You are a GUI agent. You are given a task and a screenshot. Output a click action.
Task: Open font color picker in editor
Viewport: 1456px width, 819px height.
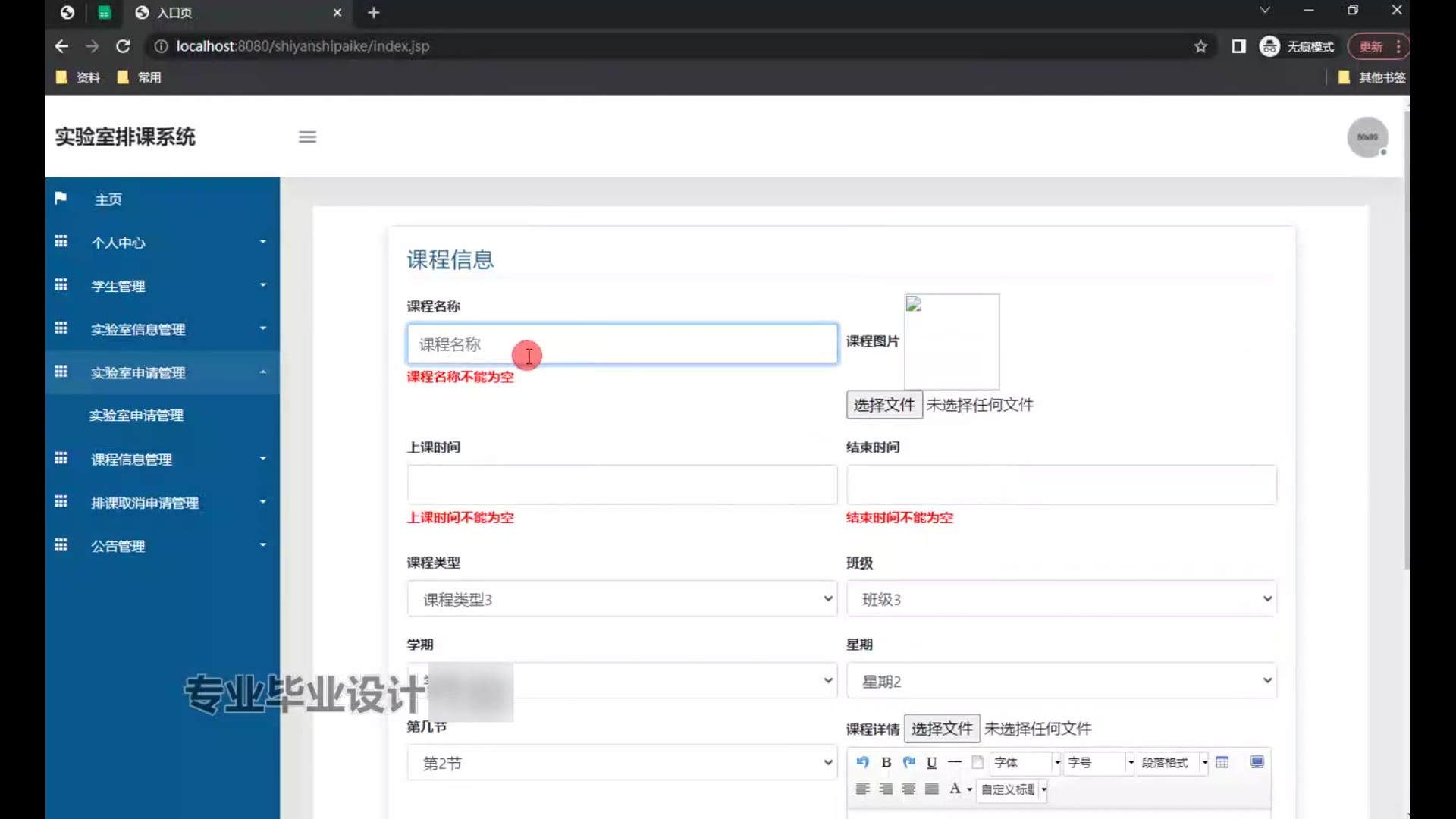click(955, 789)
